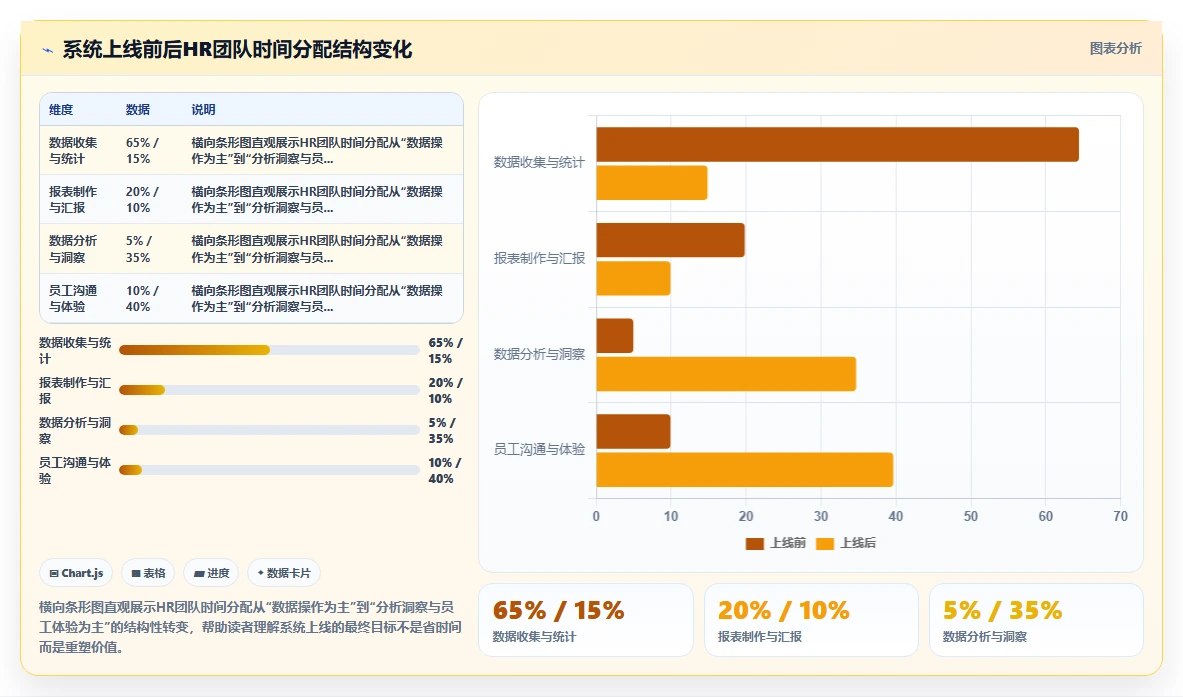Click the 数据收集与统计 chart axis label
The height and width of the screenshot is (697, 1183).
coord(539,162)
